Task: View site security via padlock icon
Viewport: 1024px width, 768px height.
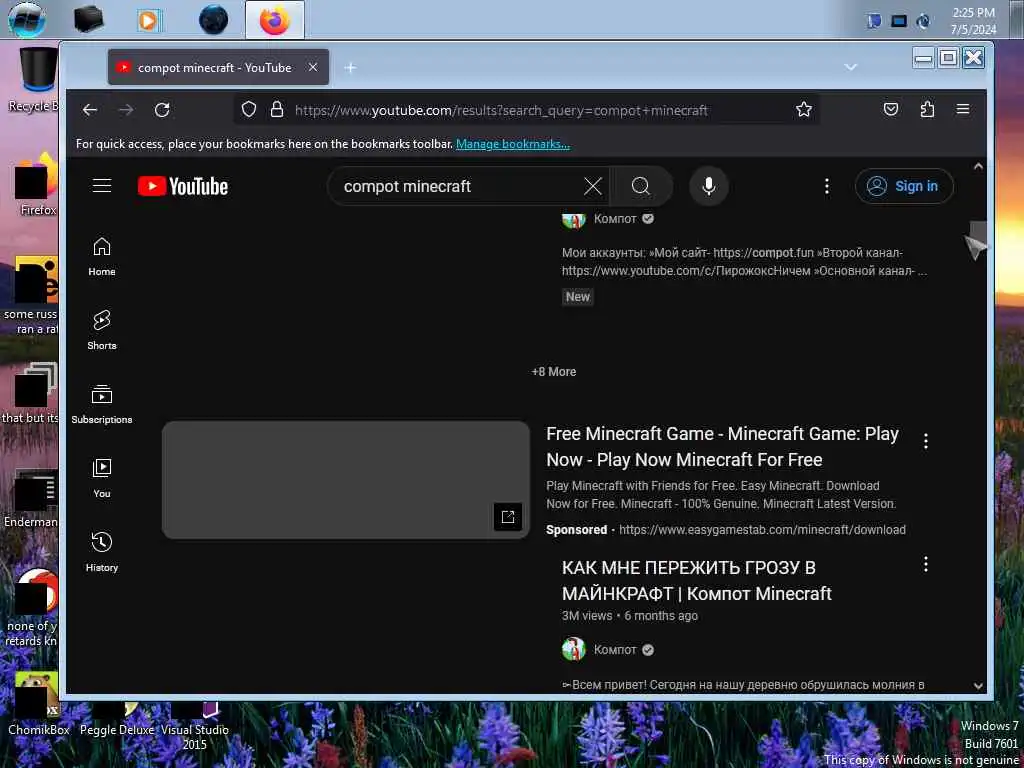Action: [x=277, y=110]
